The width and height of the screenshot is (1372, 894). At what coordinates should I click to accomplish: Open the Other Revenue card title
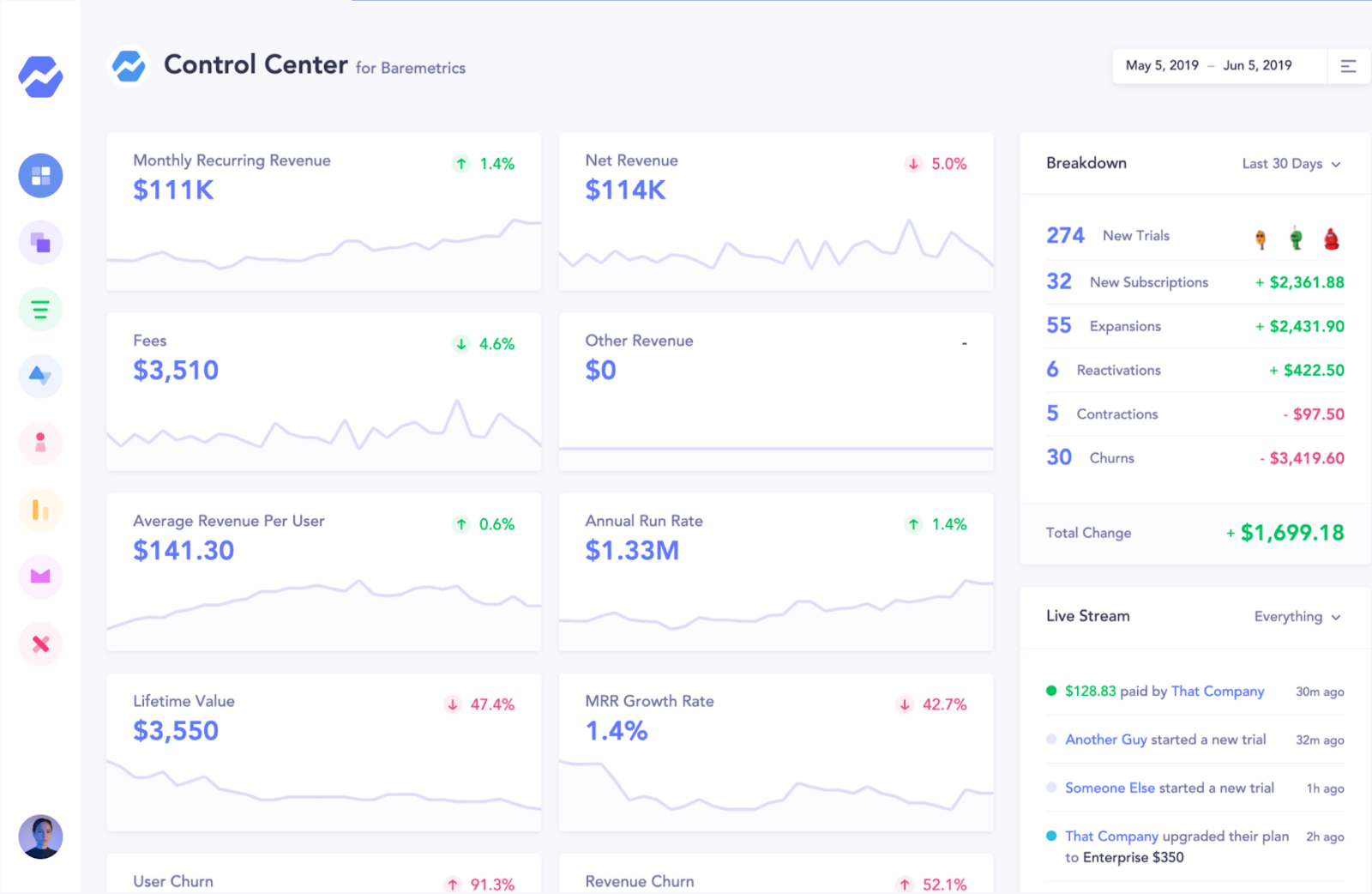pos(639,341)
